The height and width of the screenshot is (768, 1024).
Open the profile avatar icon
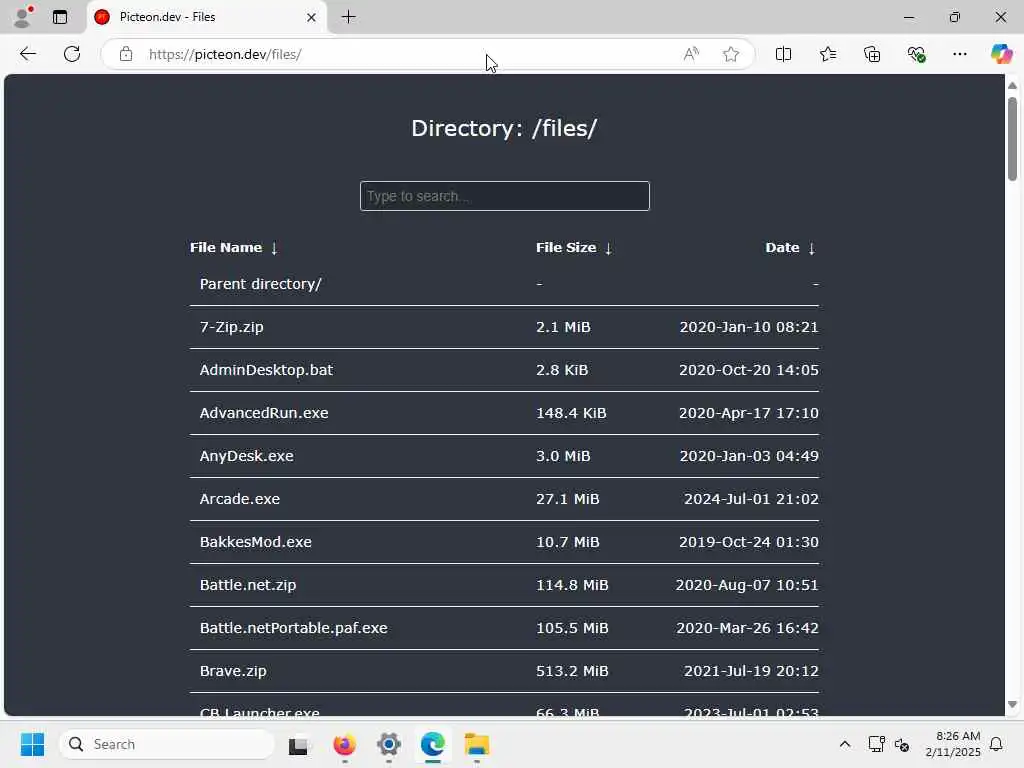point(23,16)
